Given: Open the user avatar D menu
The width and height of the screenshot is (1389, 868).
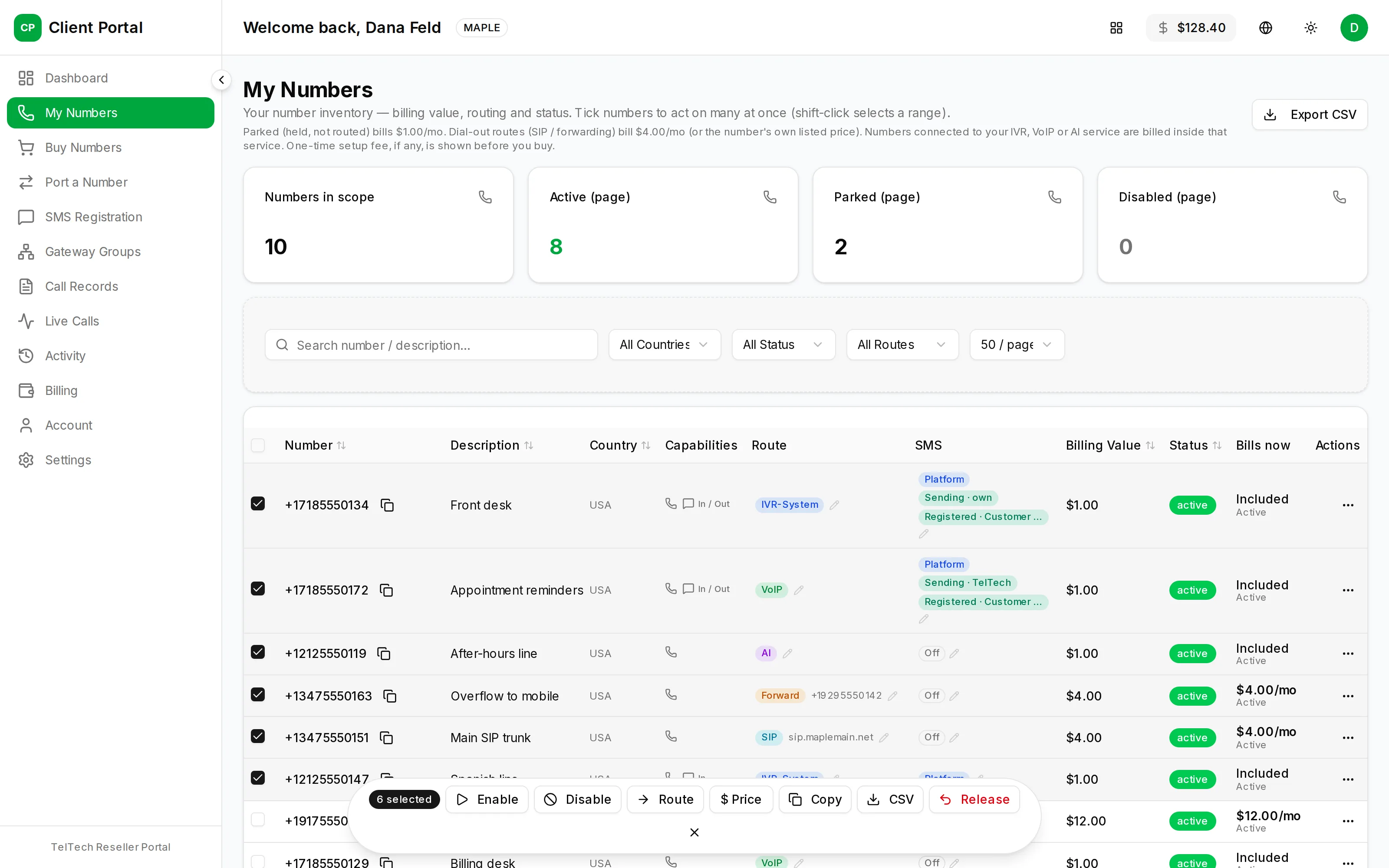Looking at the screenshot, I should click(x=1354, y=27).
